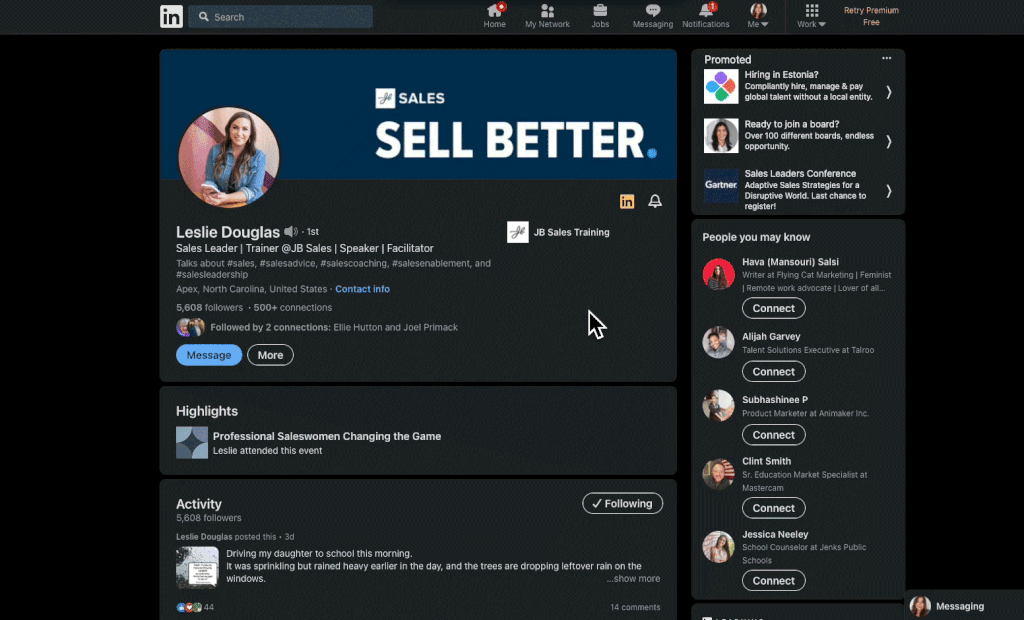Viewport: 1024px width, 620px height.
Task: Open the Jobs section
Action: (x=600, y=16)
